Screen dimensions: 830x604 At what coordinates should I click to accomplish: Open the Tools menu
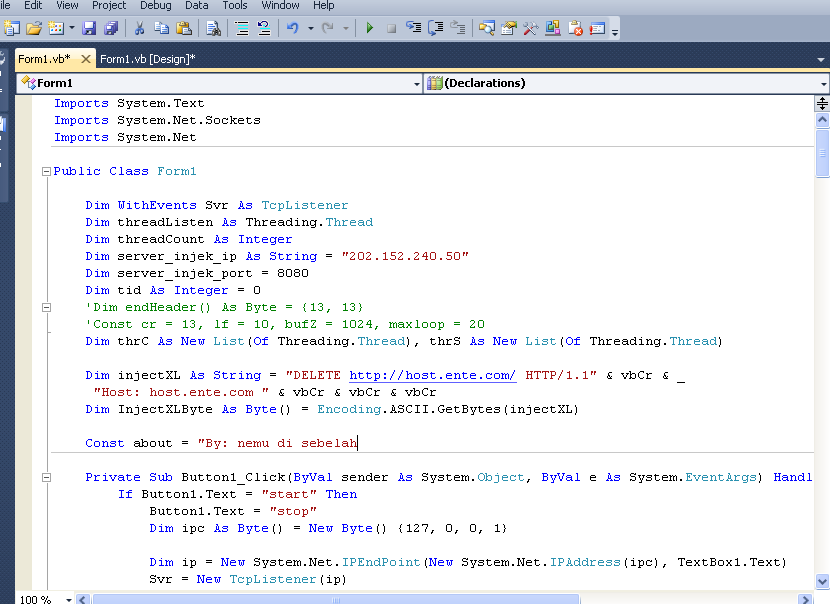click(234, 5)
